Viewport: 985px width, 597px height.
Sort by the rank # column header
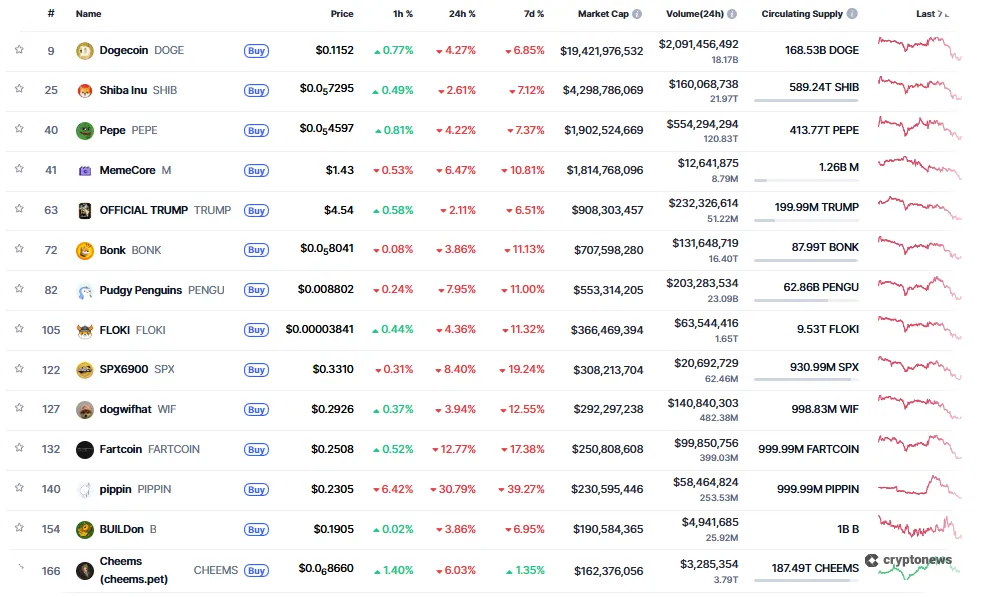pos(51,15)
